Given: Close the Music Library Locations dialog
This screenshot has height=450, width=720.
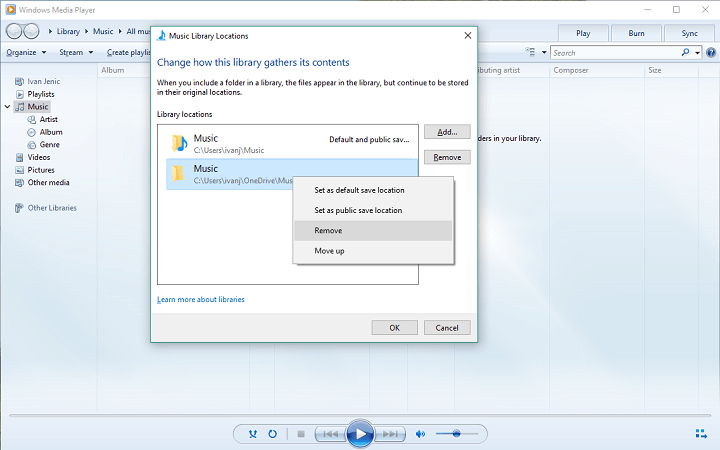Looking at the screenshot, I should [467, 35].
